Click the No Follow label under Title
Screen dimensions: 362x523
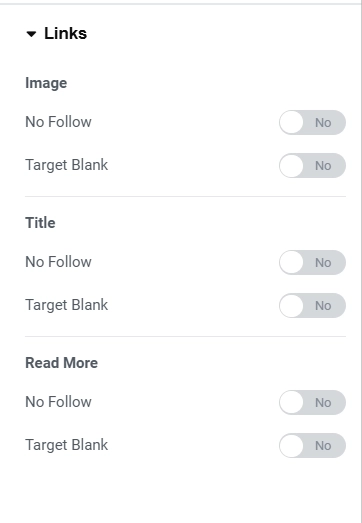pos(58,262)
